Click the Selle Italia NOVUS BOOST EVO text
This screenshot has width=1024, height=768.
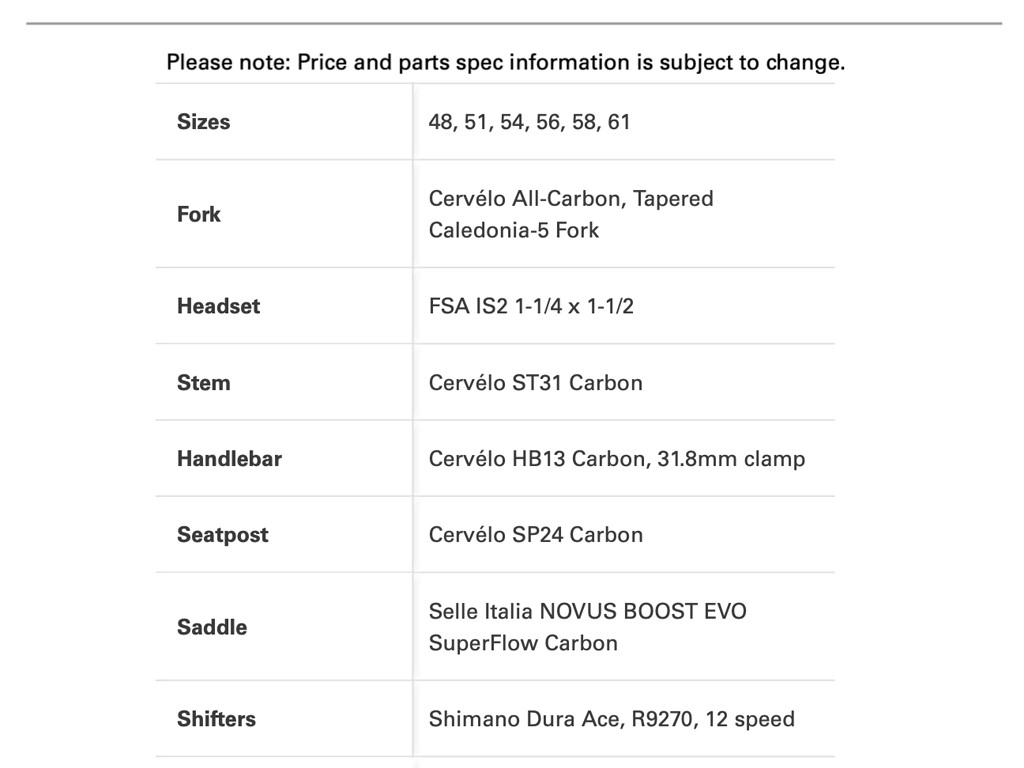point(587,611)
